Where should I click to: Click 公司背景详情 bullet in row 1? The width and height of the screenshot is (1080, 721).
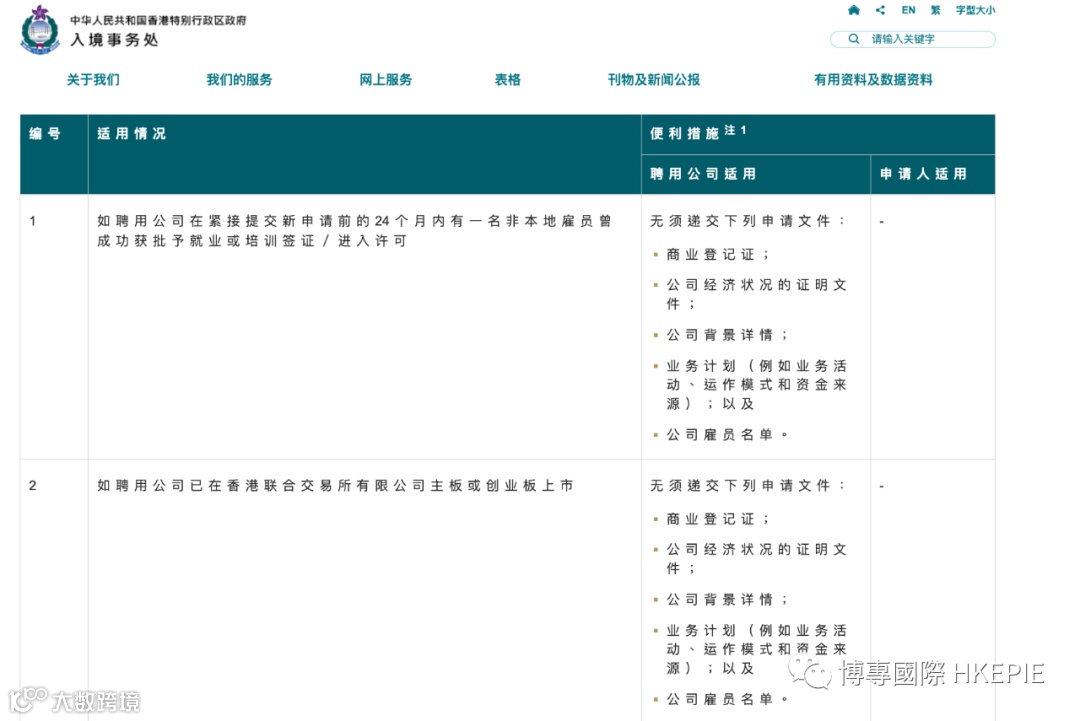coord(727,335)
